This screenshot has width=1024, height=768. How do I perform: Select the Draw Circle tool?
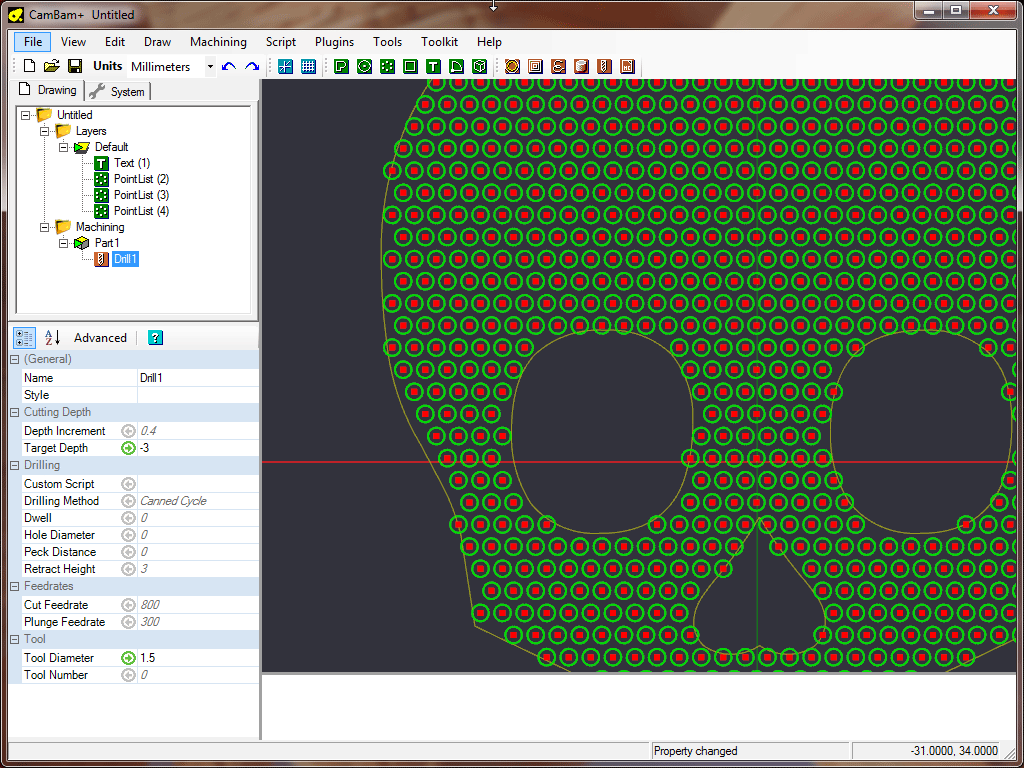pyautogui.click(x=364, y=66)
